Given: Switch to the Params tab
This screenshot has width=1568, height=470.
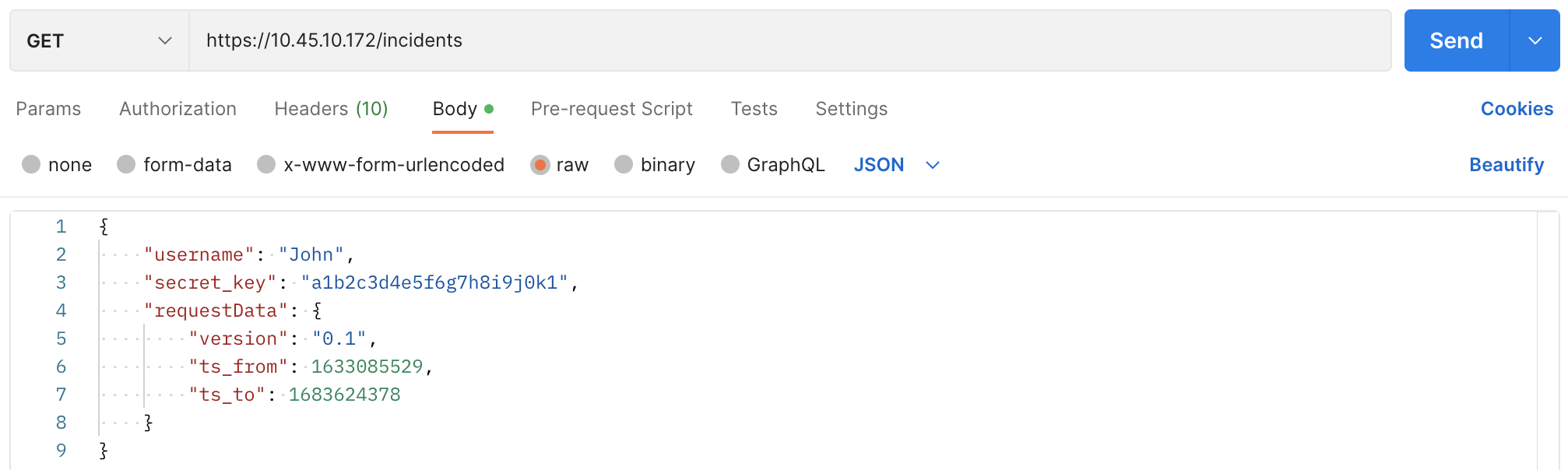Looking at the screenshot, I should [x=48, y=109].
